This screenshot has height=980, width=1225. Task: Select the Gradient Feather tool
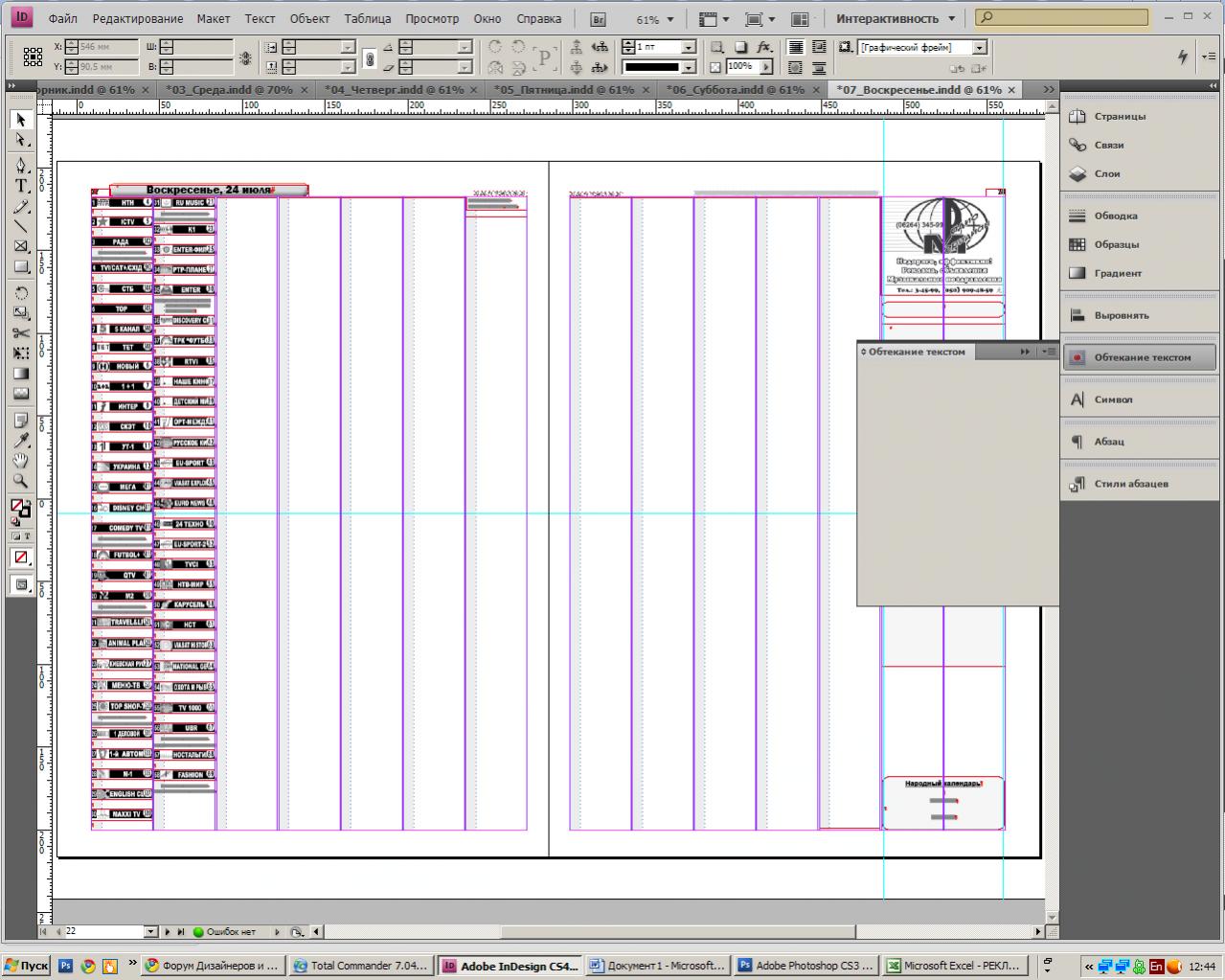pos(21,394)
